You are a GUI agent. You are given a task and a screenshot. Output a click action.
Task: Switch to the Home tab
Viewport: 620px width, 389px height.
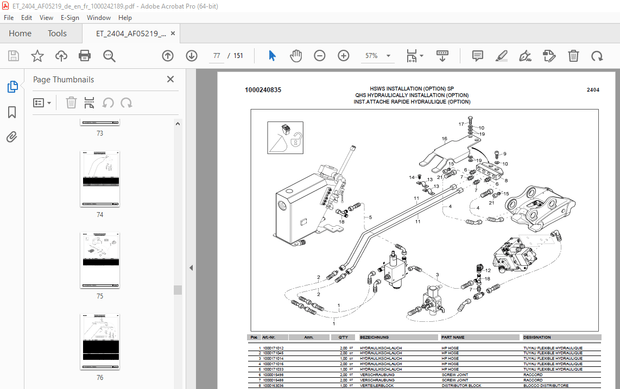20,34
